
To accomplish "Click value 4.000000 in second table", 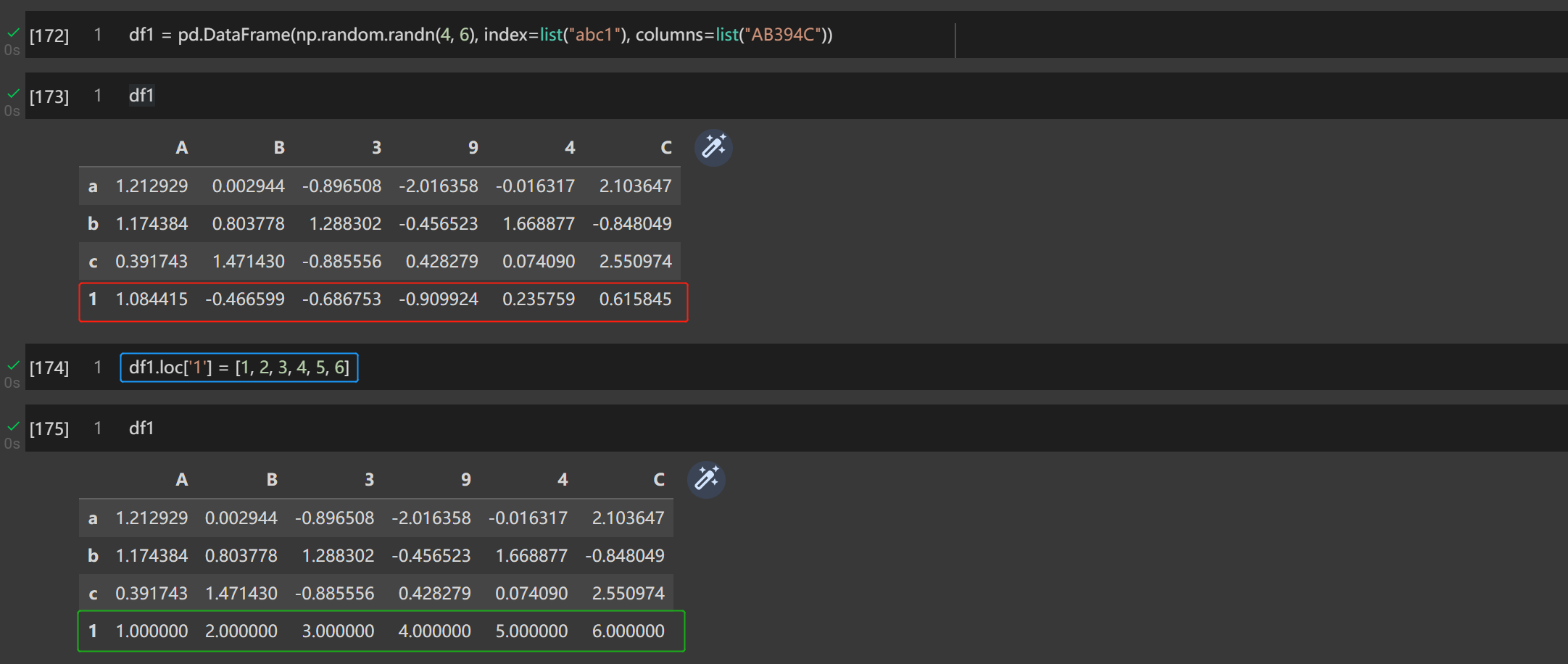I will coord(435,631).
